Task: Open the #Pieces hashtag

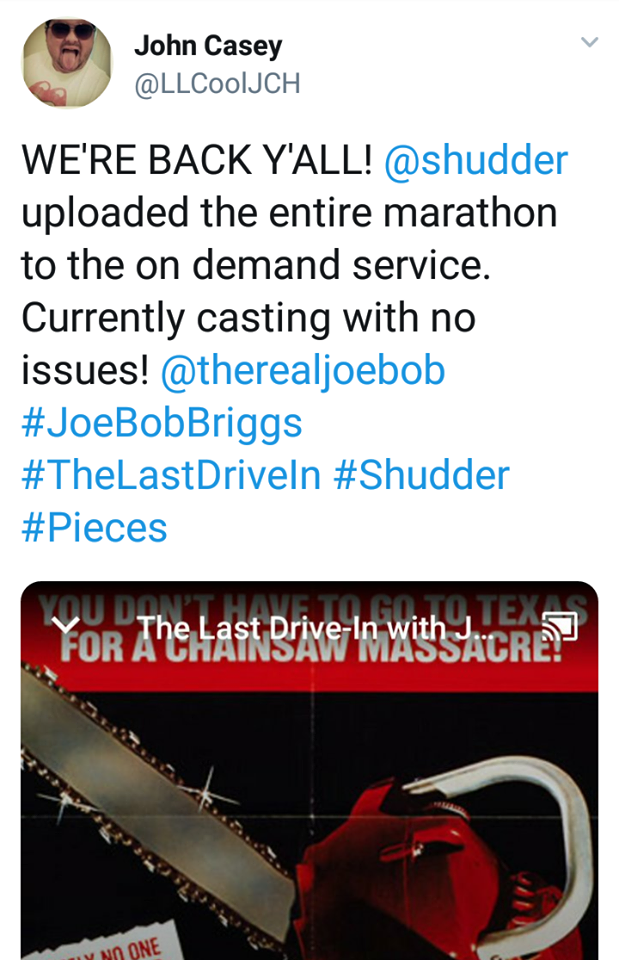Action: [x=94, y=528]
